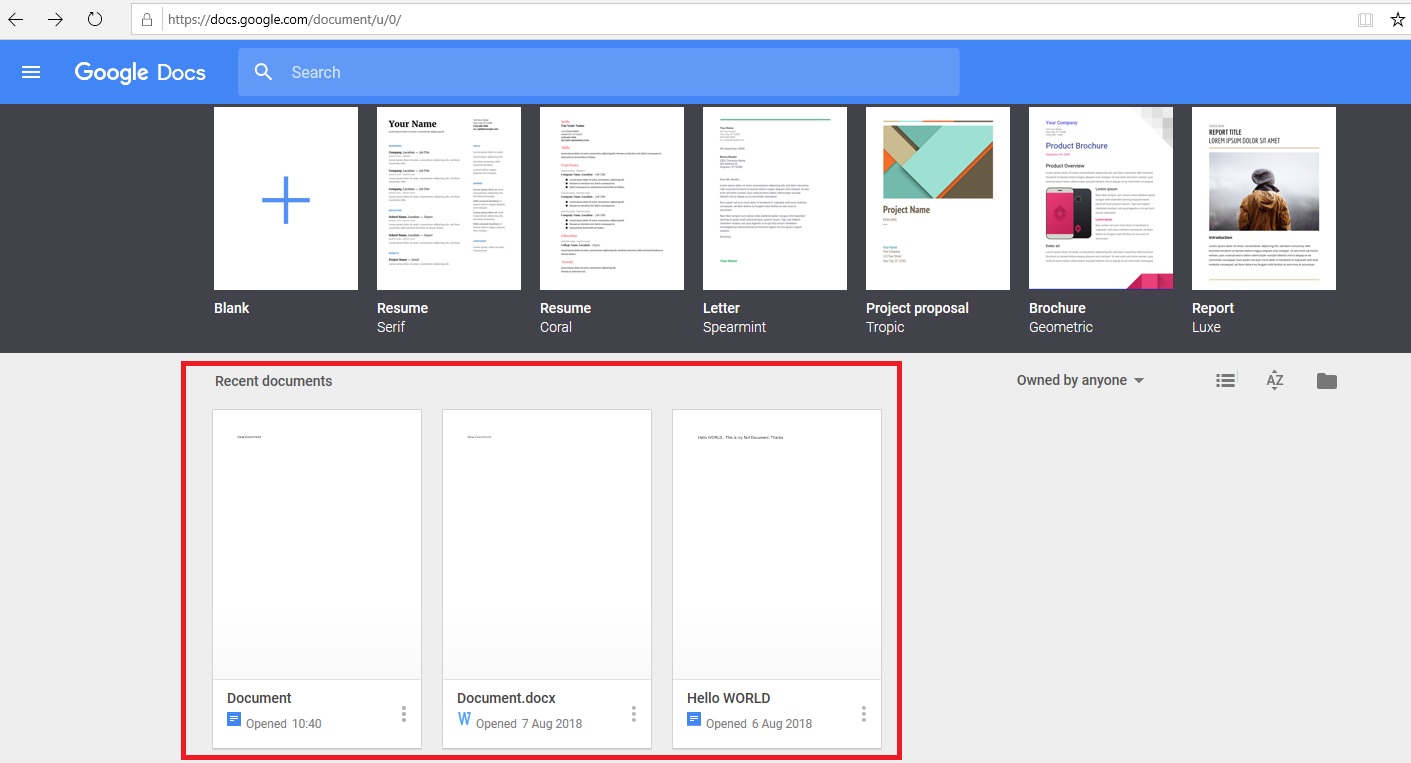Viewport: 1411px width, 763px height.
Task: Open the Google Docs main menu
Action: (x=30, y=71)
